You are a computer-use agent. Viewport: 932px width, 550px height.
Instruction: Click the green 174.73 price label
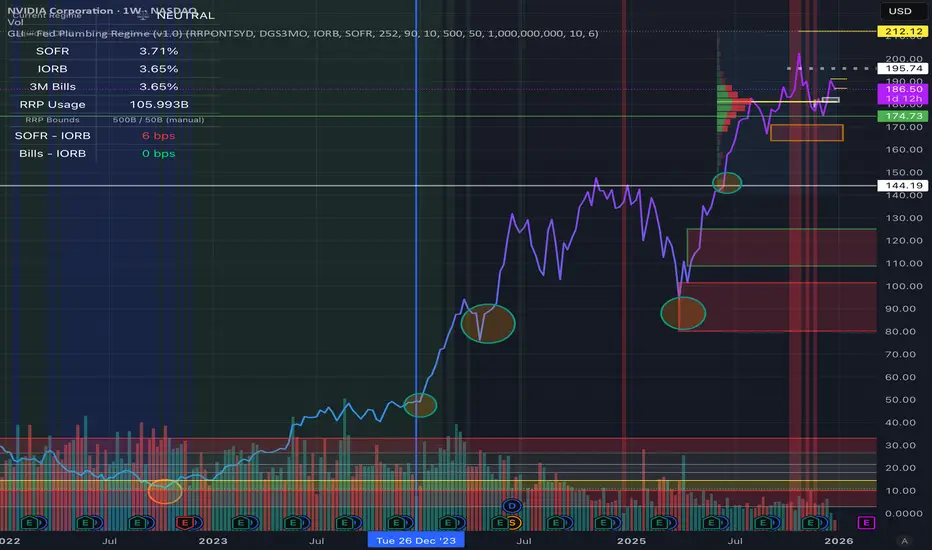(903, 116)
